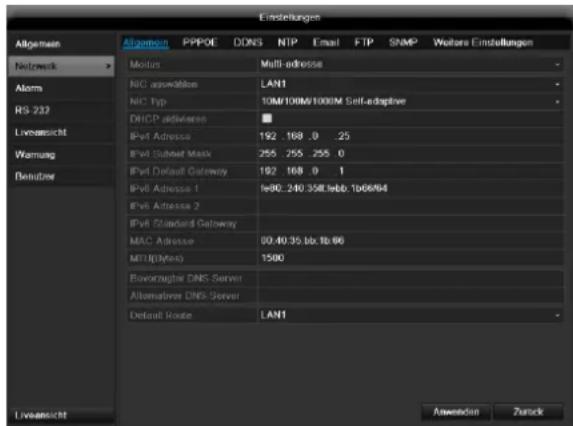Click the IPv4 Adresse field 192.168.0.25

tap(410, 136)
